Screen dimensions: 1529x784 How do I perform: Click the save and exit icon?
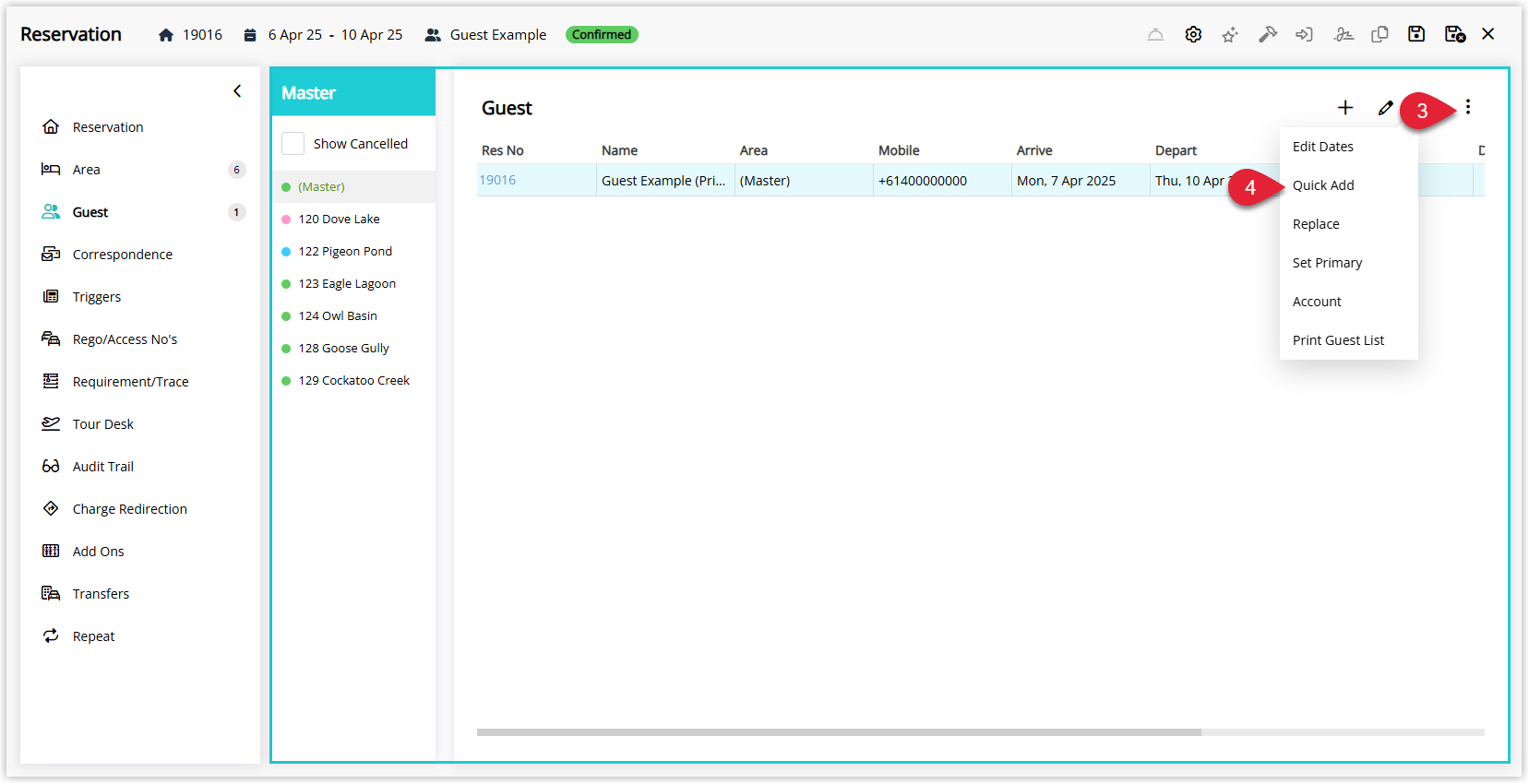click(1455, 34)
